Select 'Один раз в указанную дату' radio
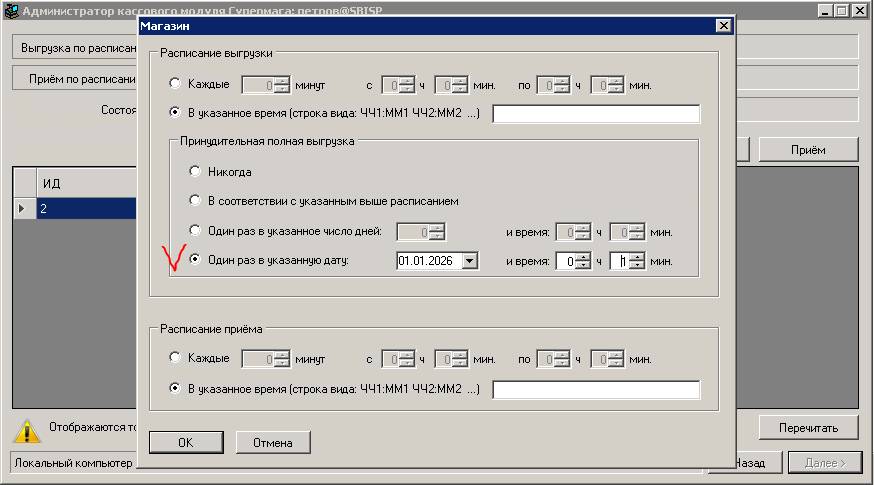 [195, 261]
